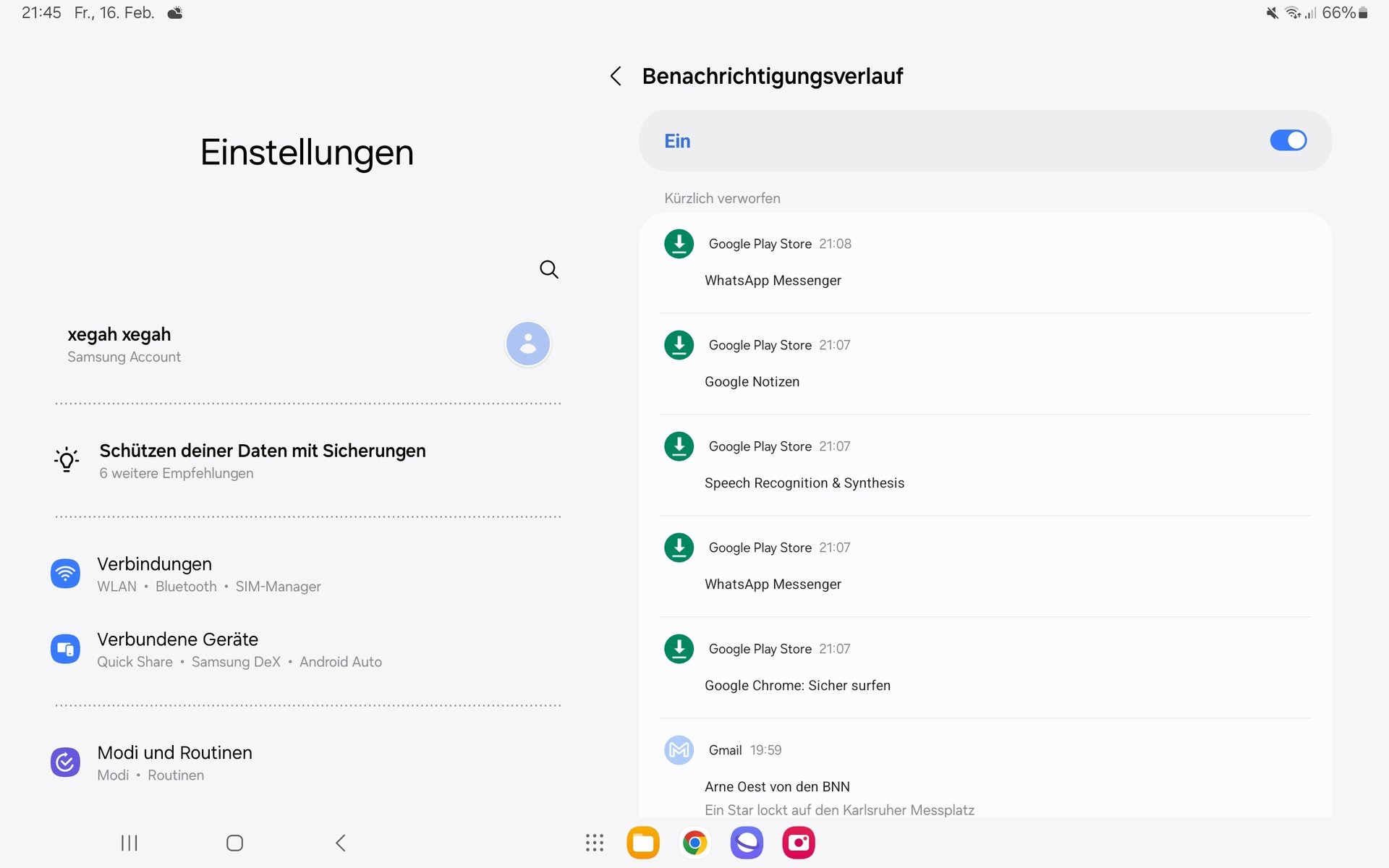Open the 21:08 WhatsApp Messenger notification

[x=985, y=262]
